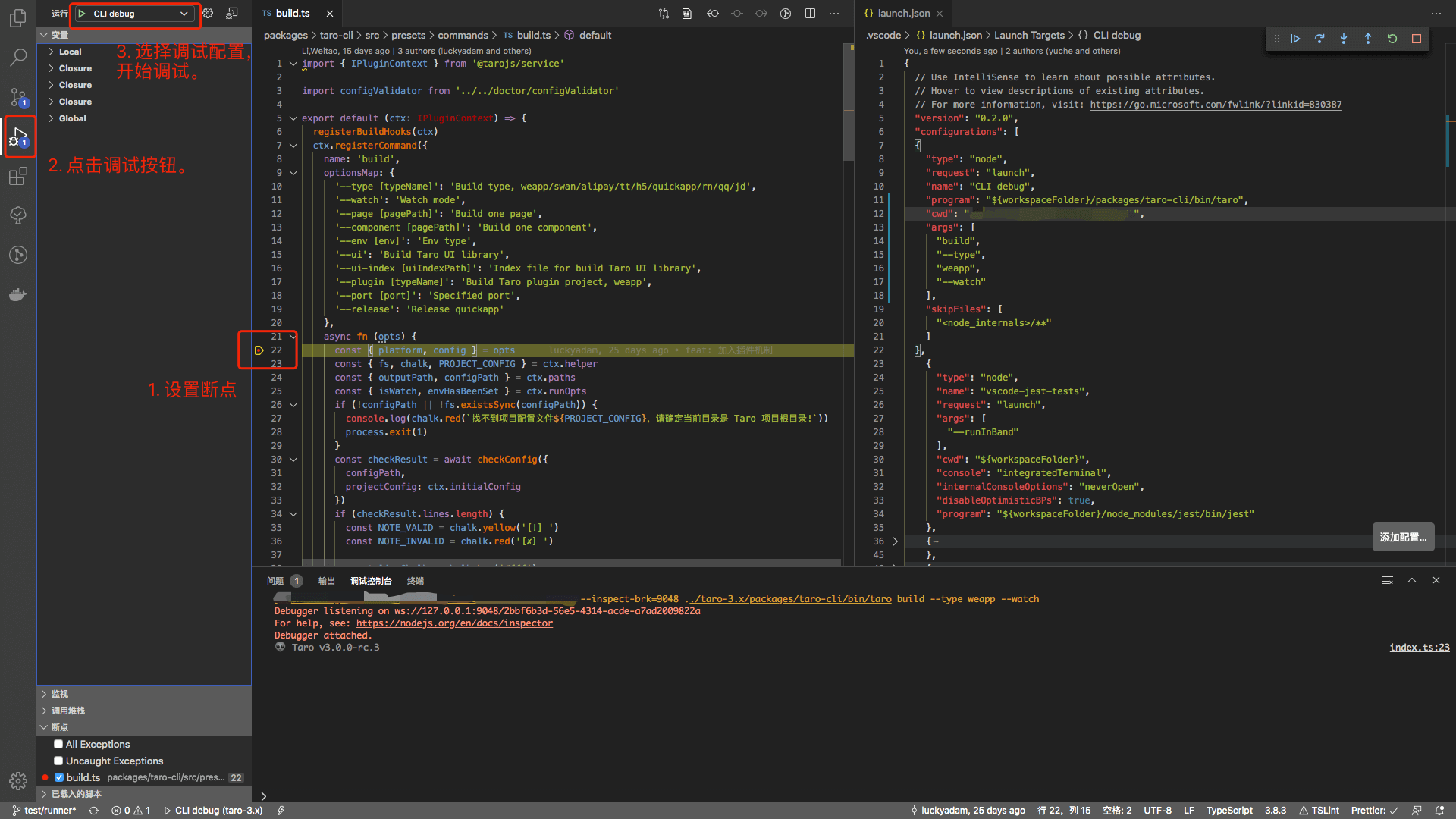Open the Manage gear at activity bar bottom
The image size is (1456, 819).
point(18,781)
